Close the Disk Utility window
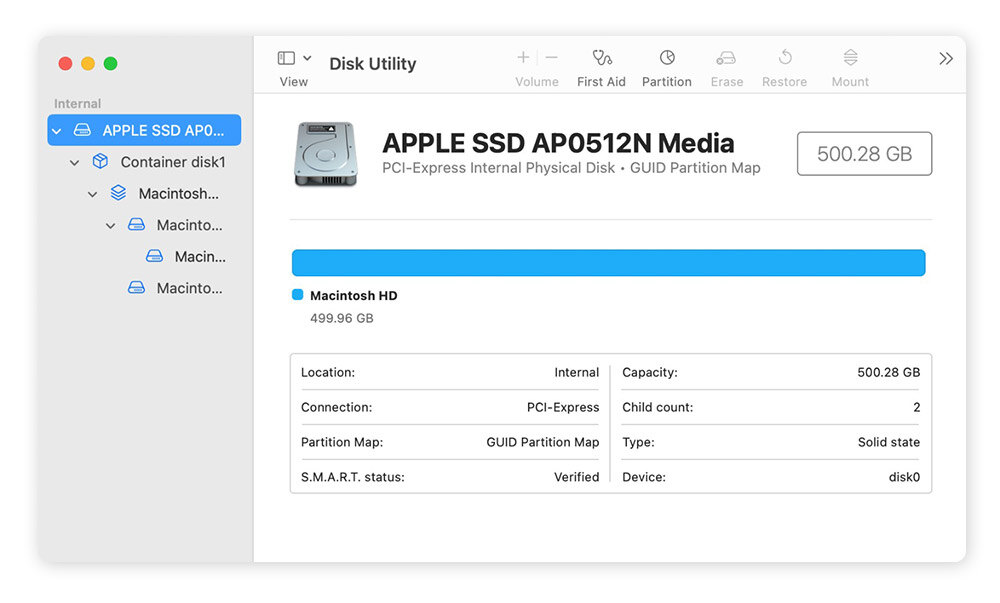 click(65, 63)
